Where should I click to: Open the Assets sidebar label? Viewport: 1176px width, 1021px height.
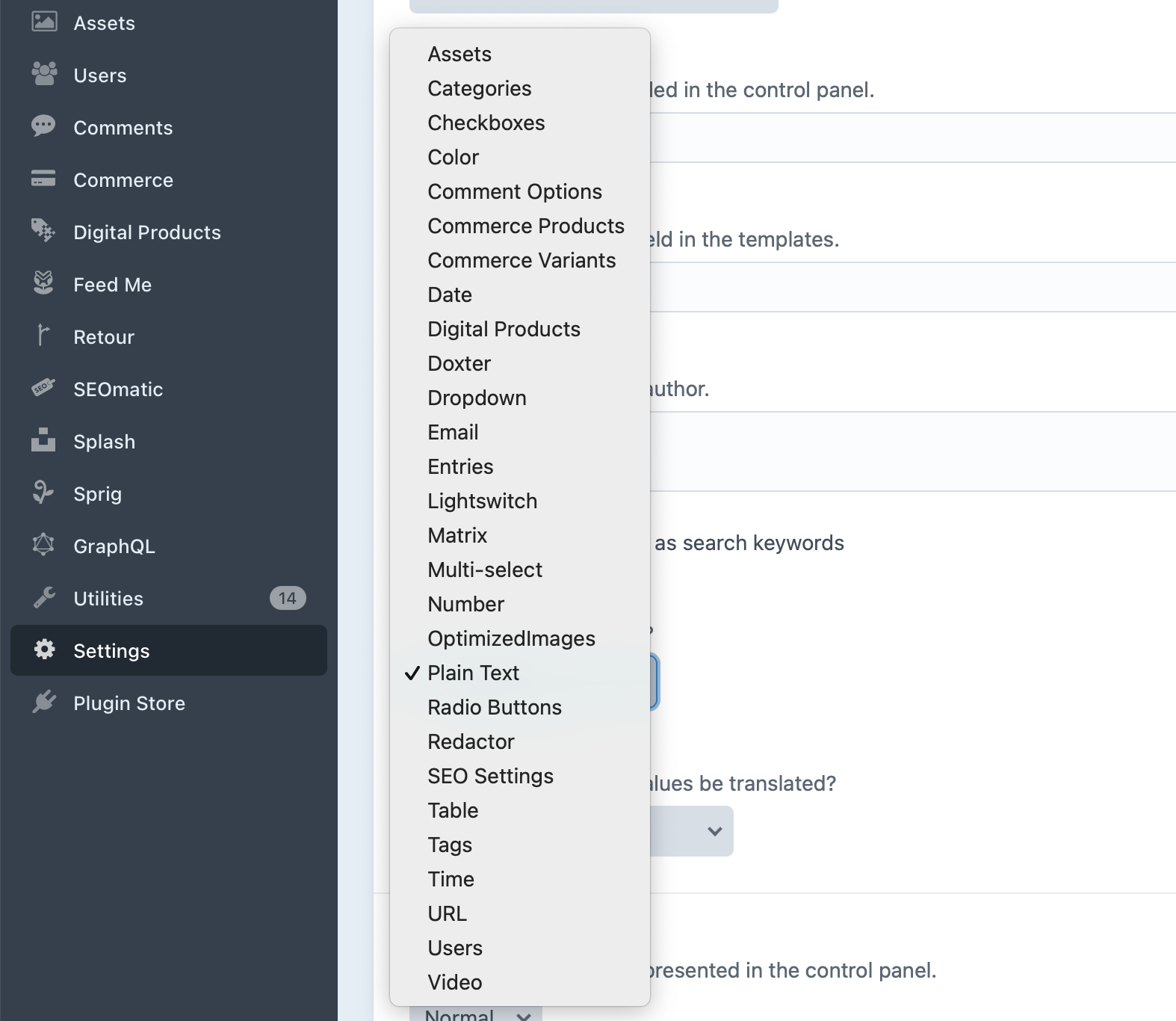pyautogui.click(x=105, y=23)
